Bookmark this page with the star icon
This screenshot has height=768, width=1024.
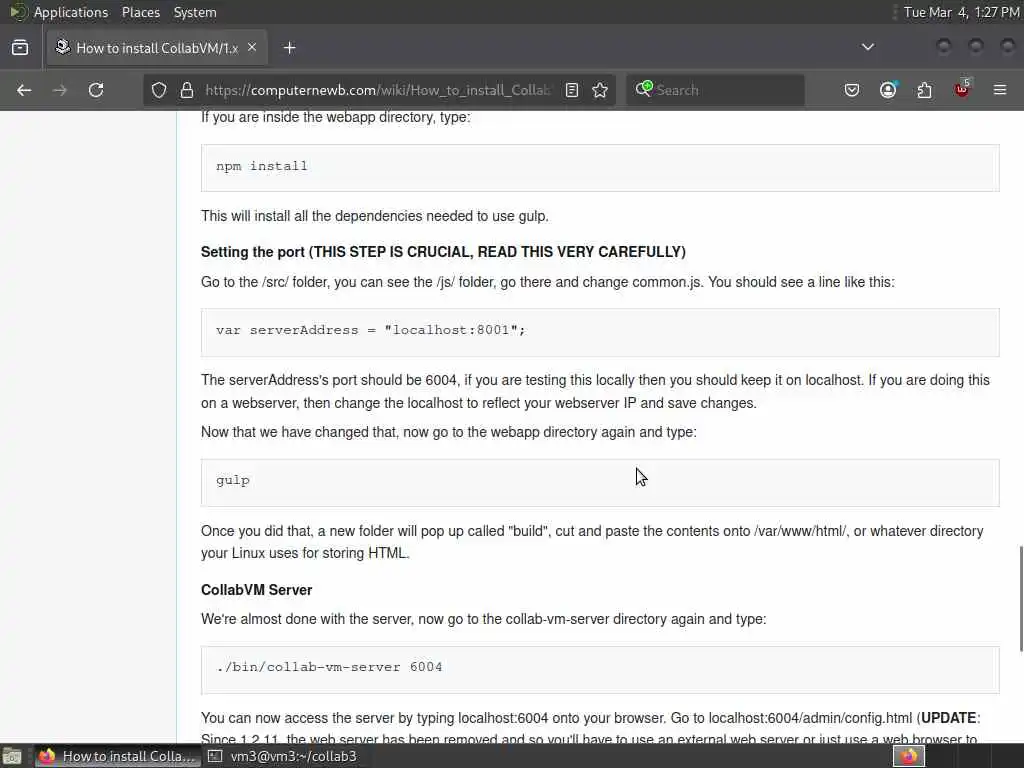click(600, 90)
